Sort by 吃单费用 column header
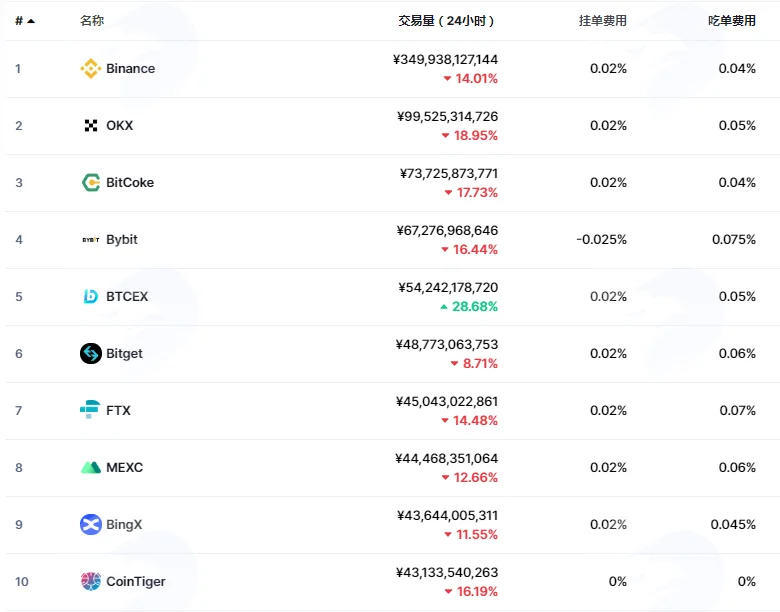Viewport: 780px width, 612px height. point(732,21)
